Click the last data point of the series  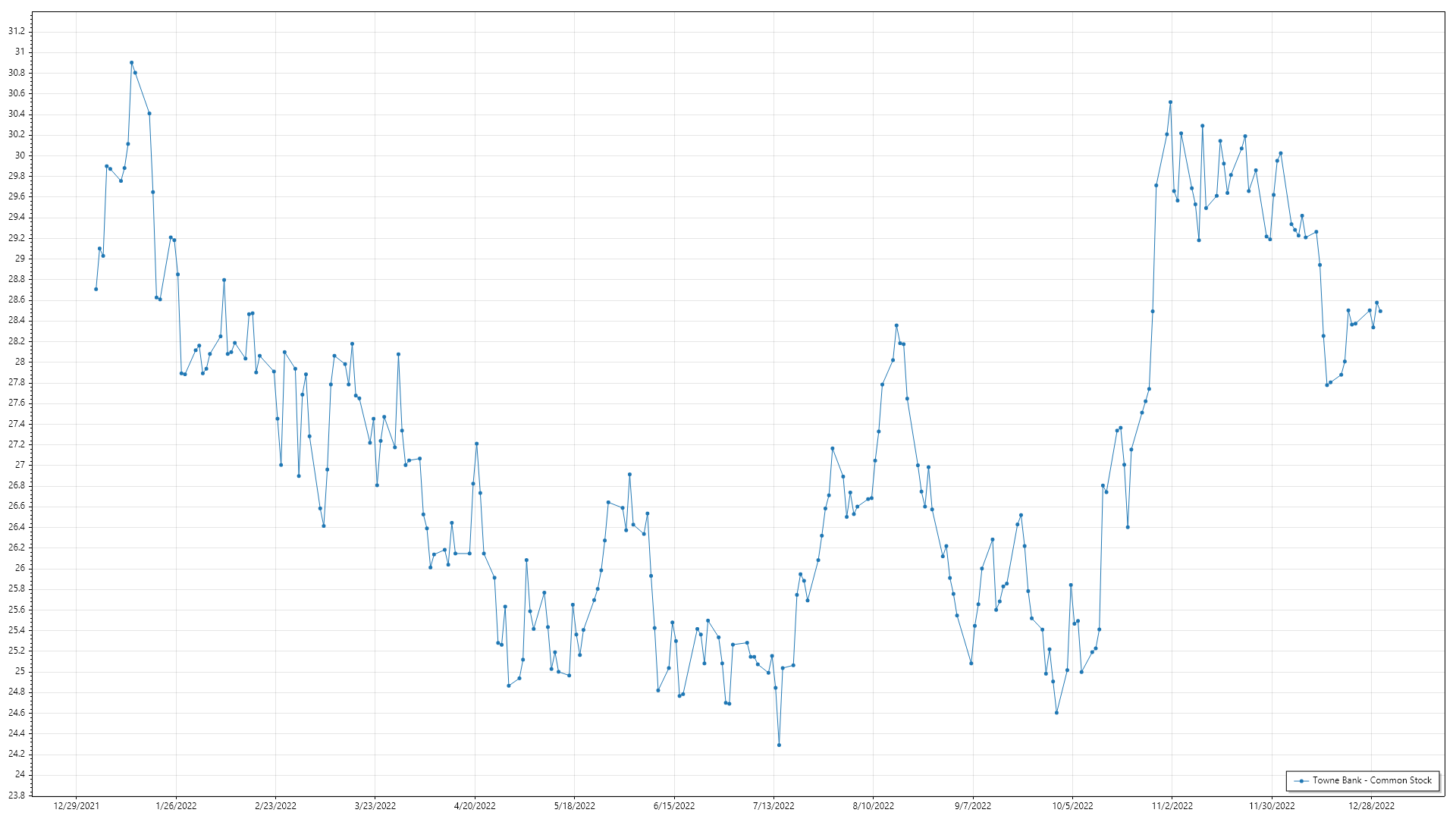[x=1380, y=311]
